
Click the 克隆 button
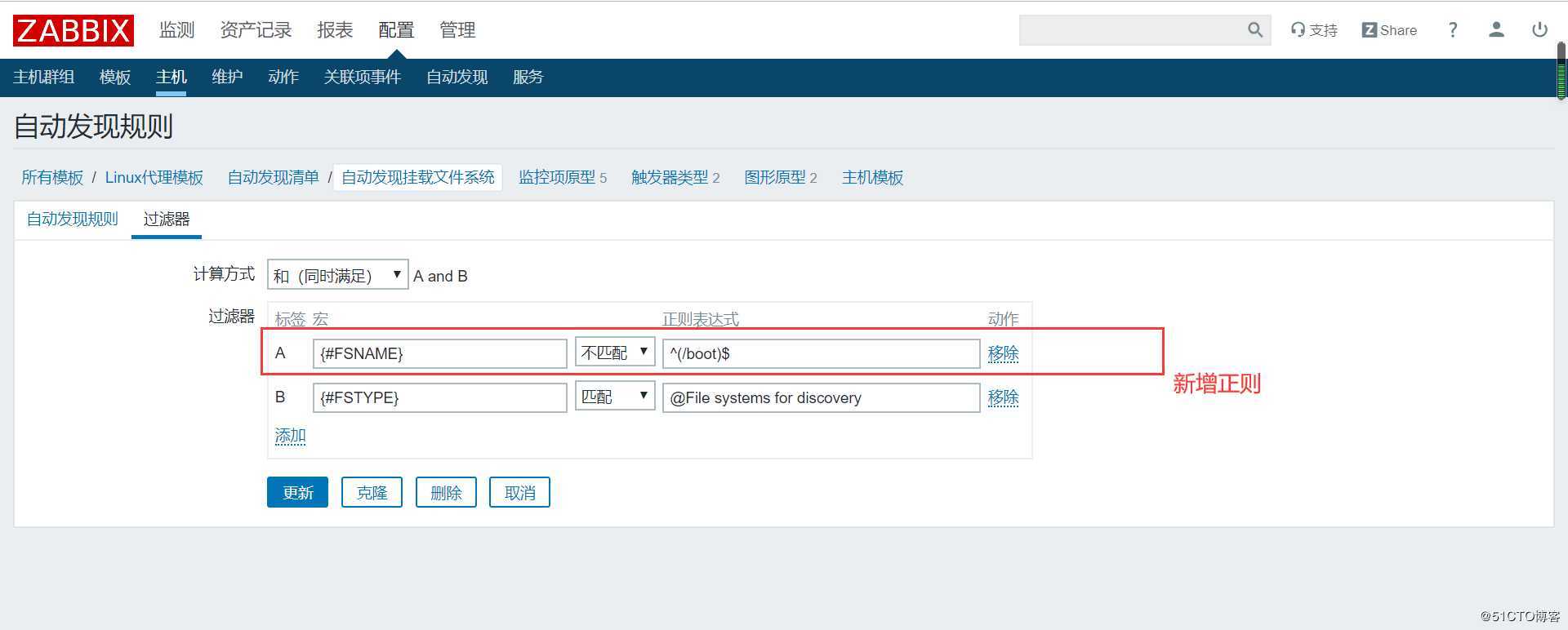pyautogui.click(x=372, y=492)
